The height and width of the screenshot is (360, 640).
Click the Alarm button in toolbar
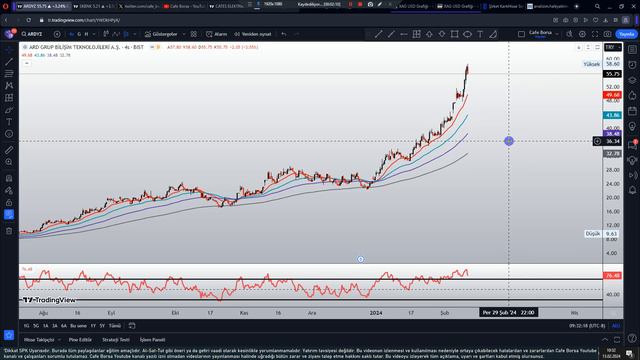point(216,34)
